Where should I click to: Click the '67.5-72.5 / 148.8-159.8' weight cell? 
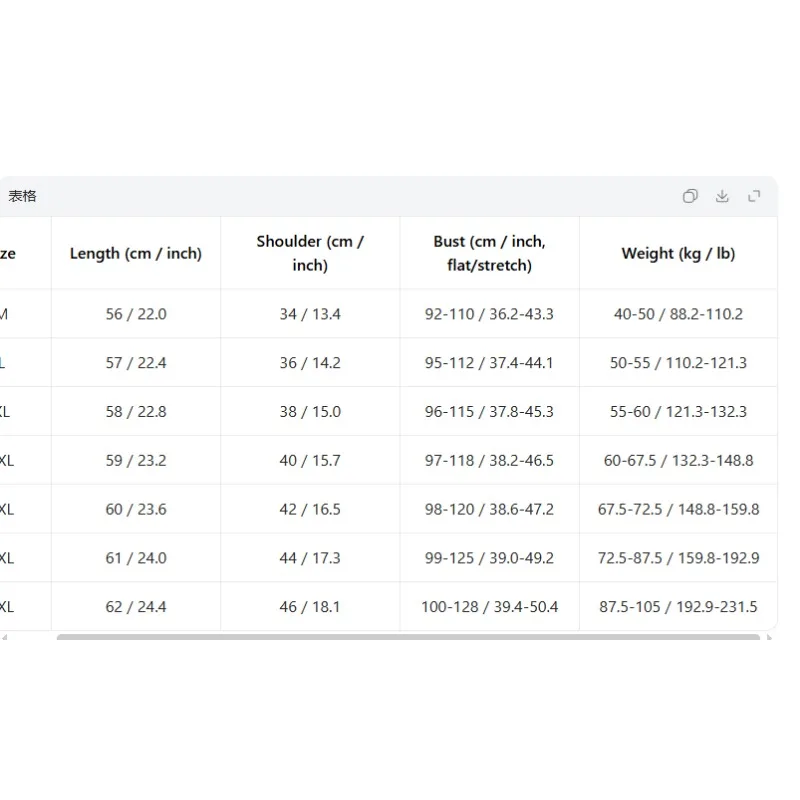[679, 509]
